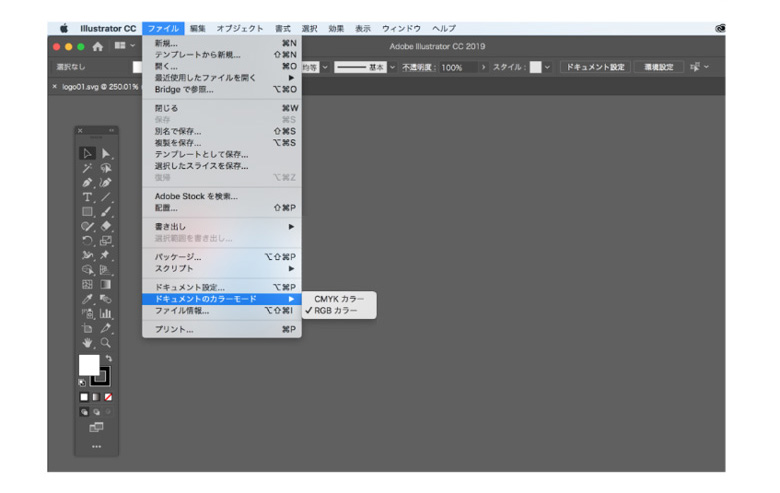Screen dimensions: 780x493
Task: Select the Shaper tool
Action: point(87,226)
